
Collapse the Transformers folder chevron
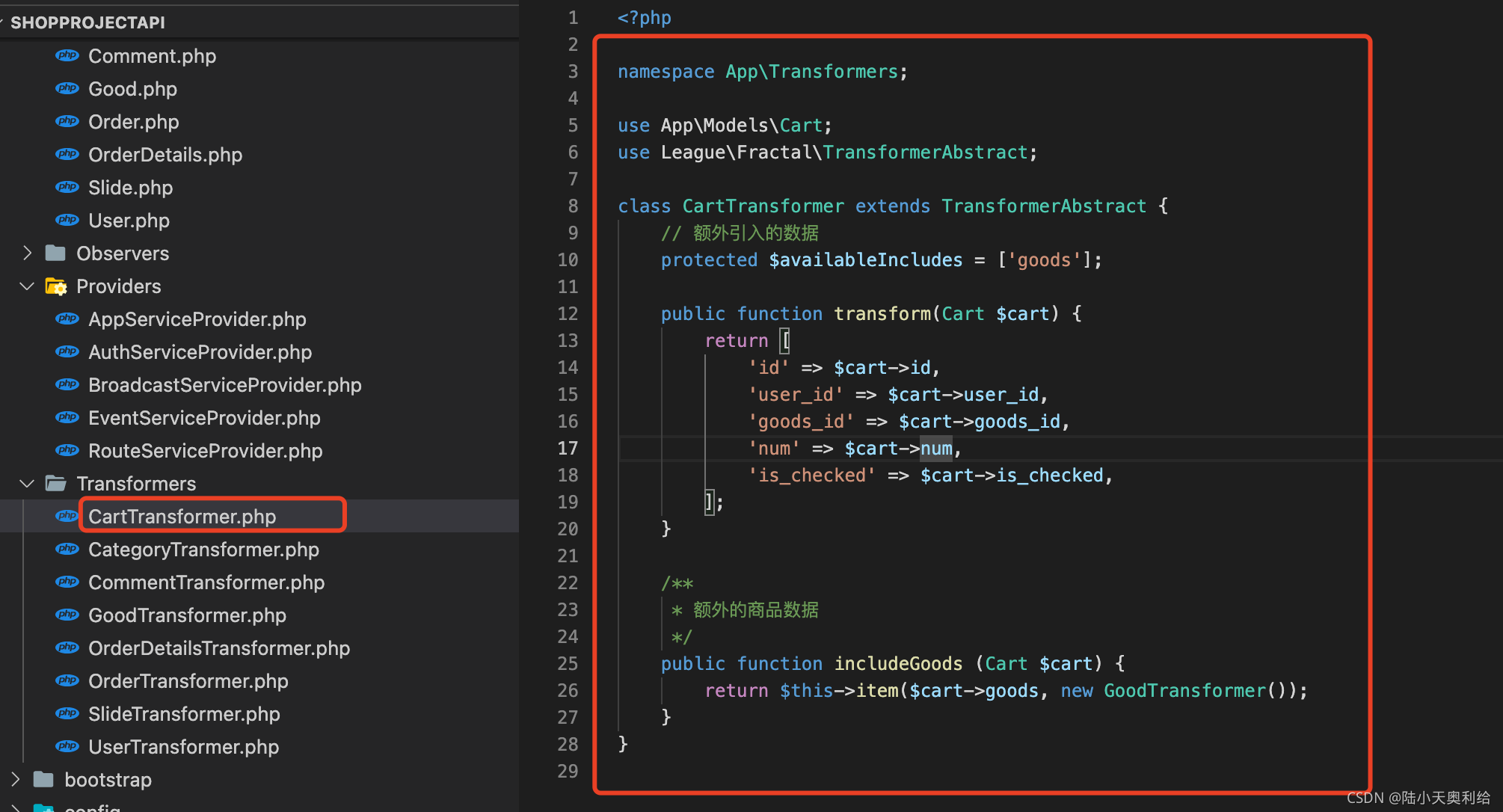coord(27,484)
